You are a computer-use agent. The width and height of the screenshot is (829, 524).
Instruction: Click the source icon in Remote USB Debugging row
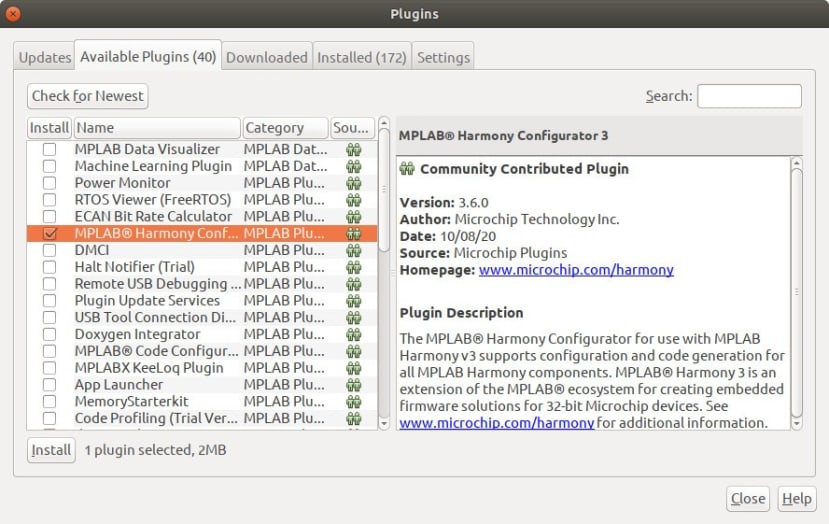click(x=354, y=284)
